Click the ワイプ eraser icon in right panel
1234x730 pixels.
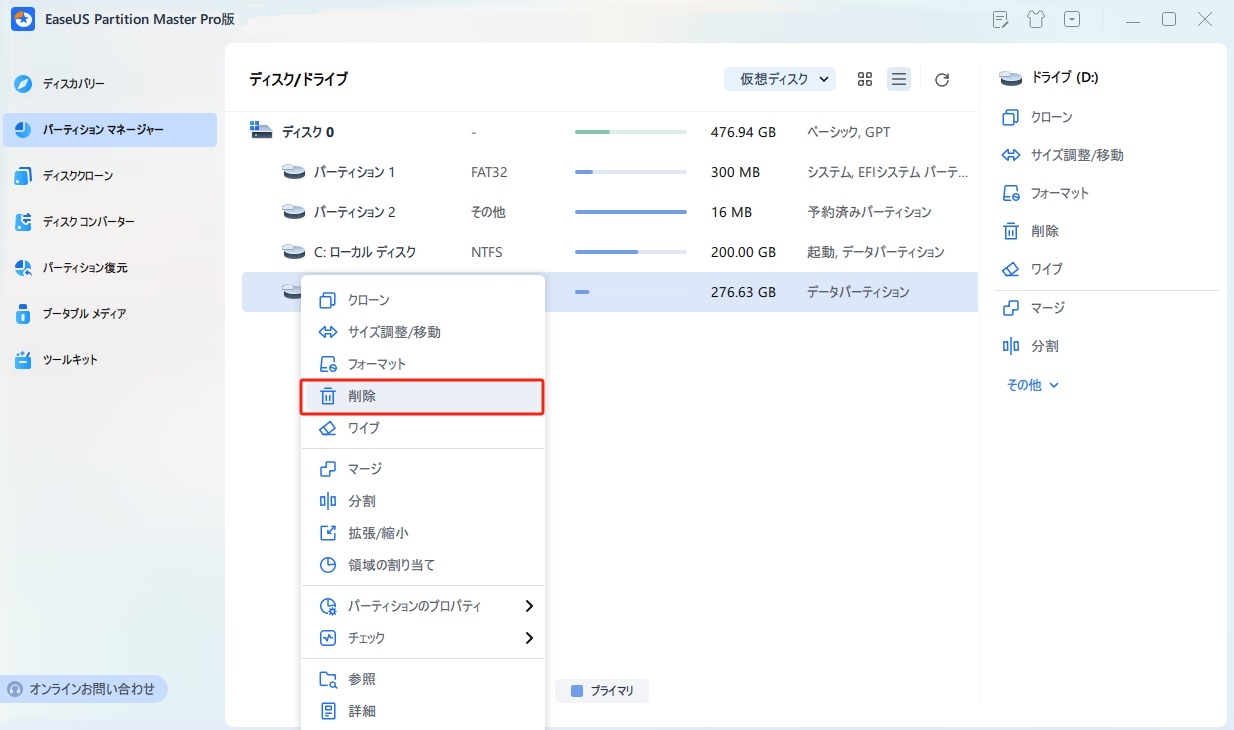[x=1010, y=270]
